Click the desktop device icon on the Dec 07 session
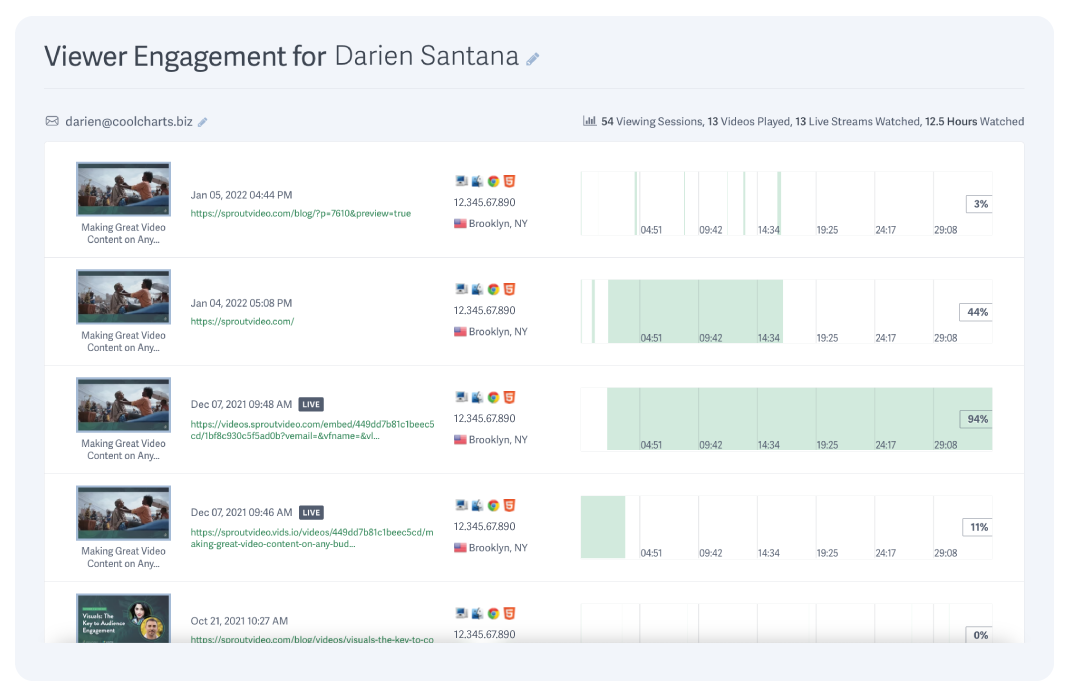1066x695 pixels. pyautogui.click(x=460, y=397)
